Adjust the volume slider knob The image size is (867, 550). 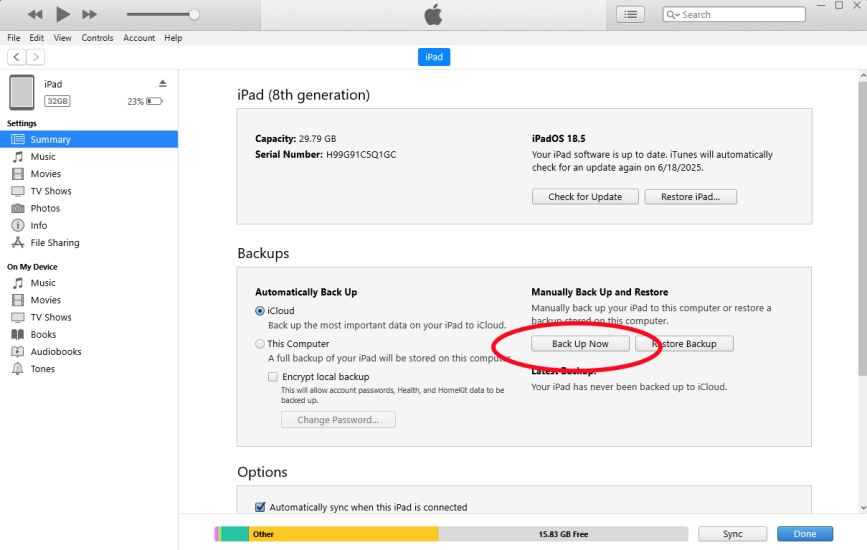coord(194,14)
